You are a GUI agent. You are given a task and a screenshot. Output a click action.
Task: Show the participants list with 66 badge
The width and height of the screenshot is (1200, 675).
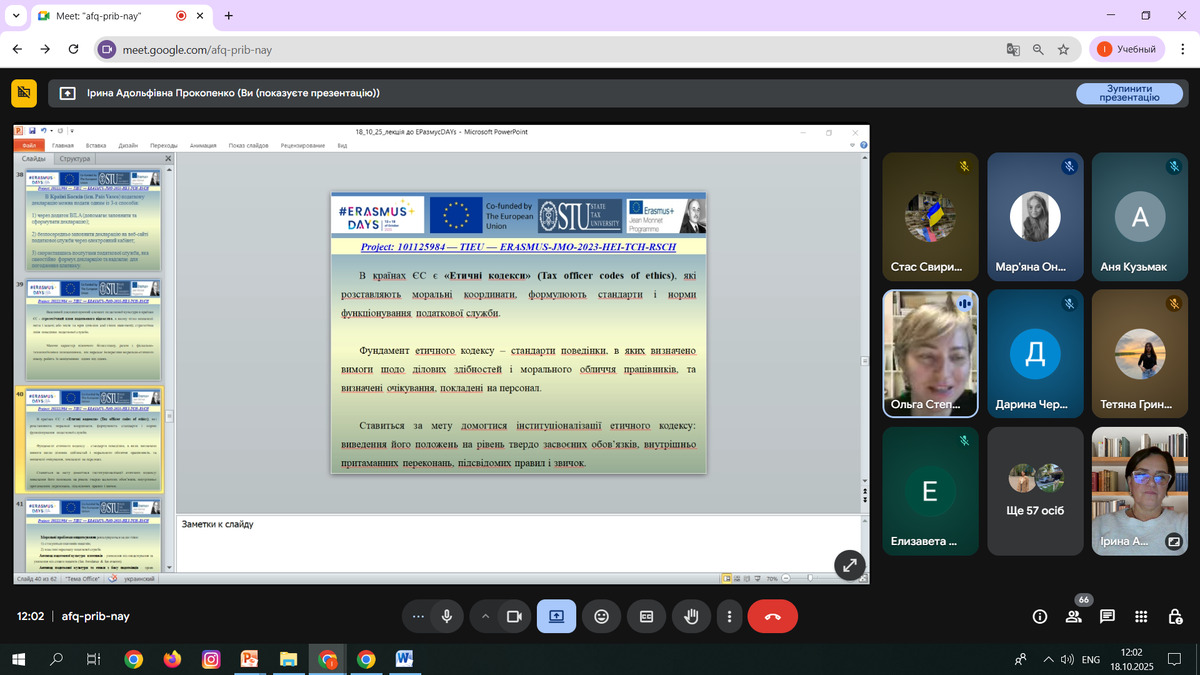point(1073,616)
